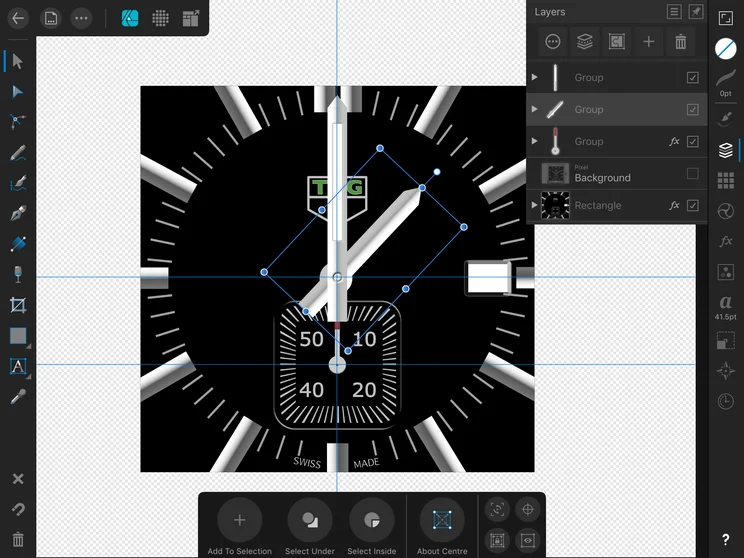
Task: Select the Fill tool
Action: [18, 244]
